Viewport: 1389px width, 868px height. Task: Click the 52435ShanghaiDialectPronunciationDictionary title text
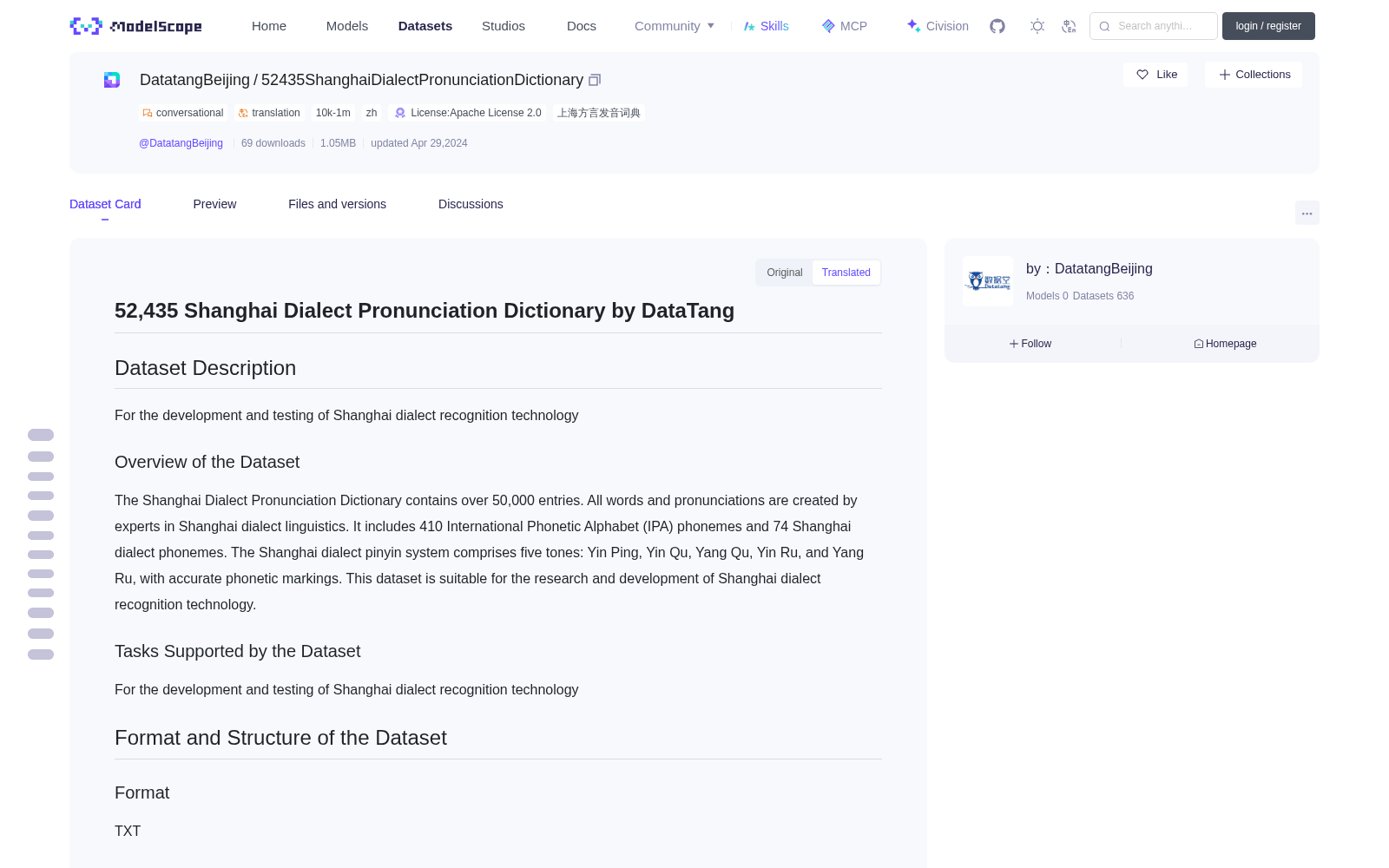click(x=422, y=80)
